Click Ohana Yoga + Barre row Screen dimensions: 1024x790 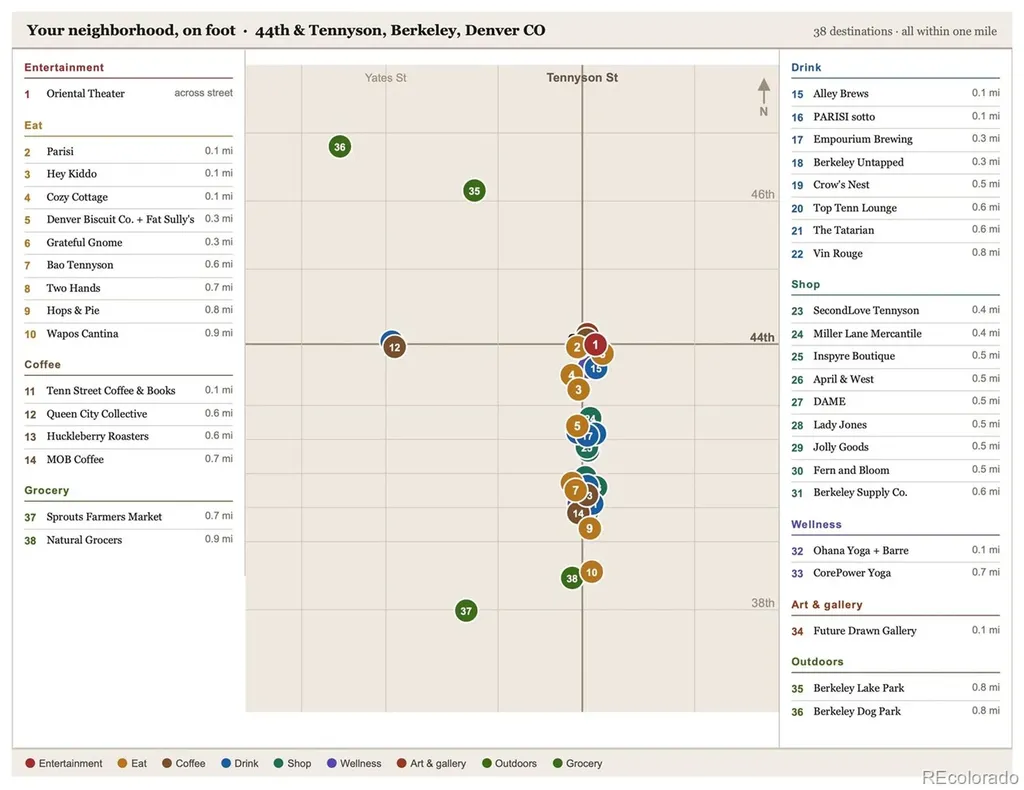tap(895, 550)
